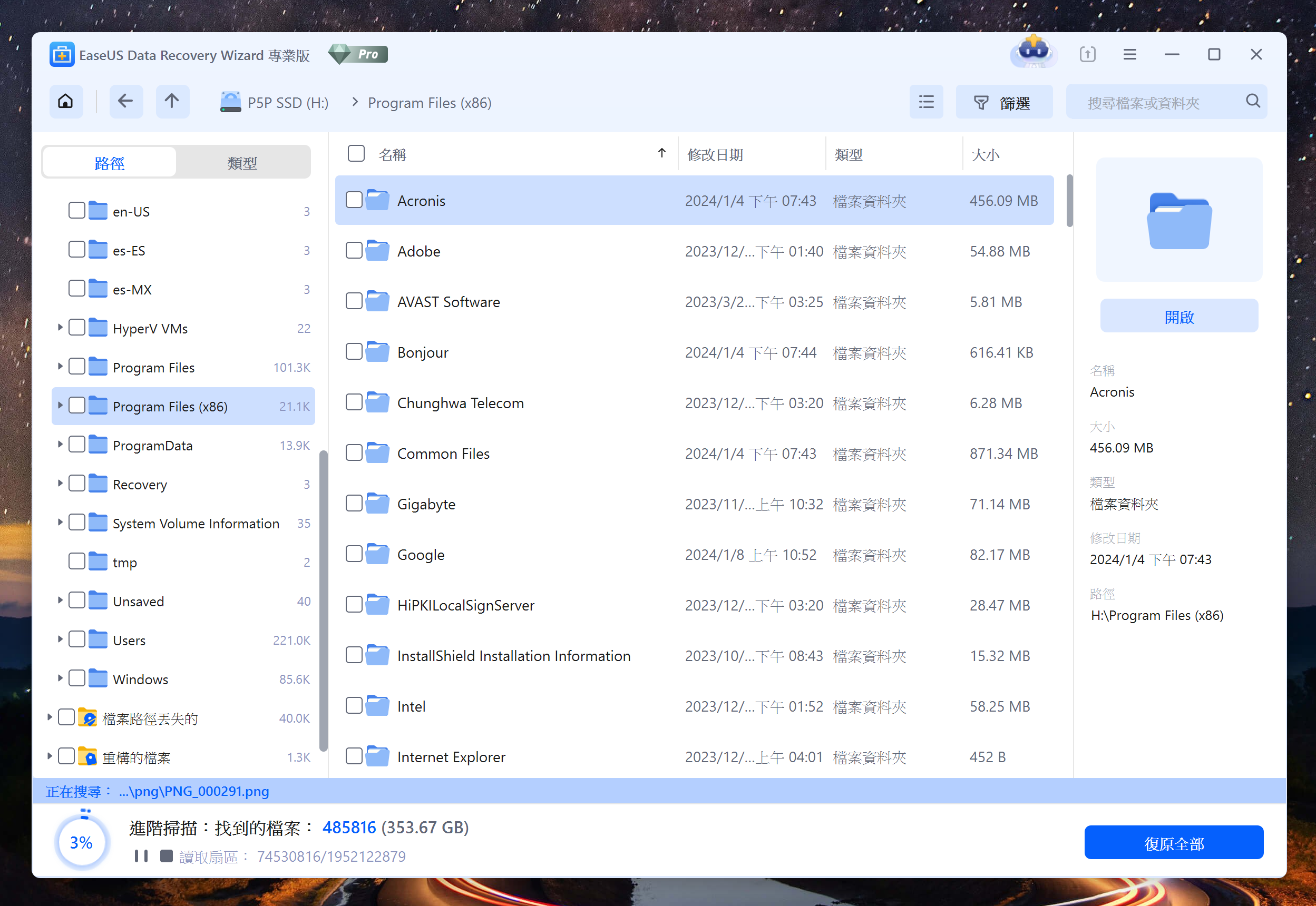Check the Windows folder in tree
1316x906 pixels.
pos(76,678)
